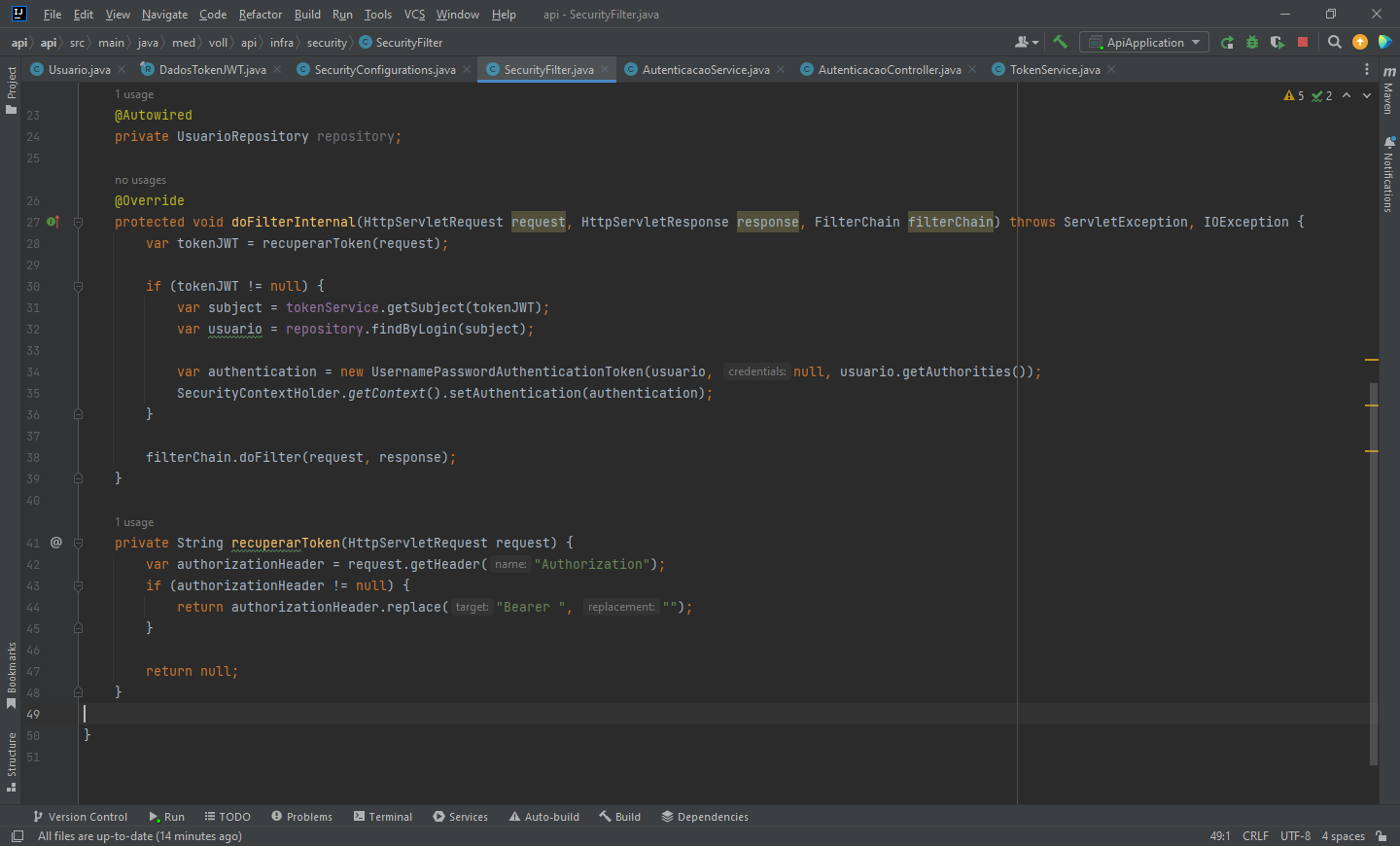This screenshot has height=846, width=1400.
Task: Click the orange IDE update arrow icon
Action: click(1360, 42)
